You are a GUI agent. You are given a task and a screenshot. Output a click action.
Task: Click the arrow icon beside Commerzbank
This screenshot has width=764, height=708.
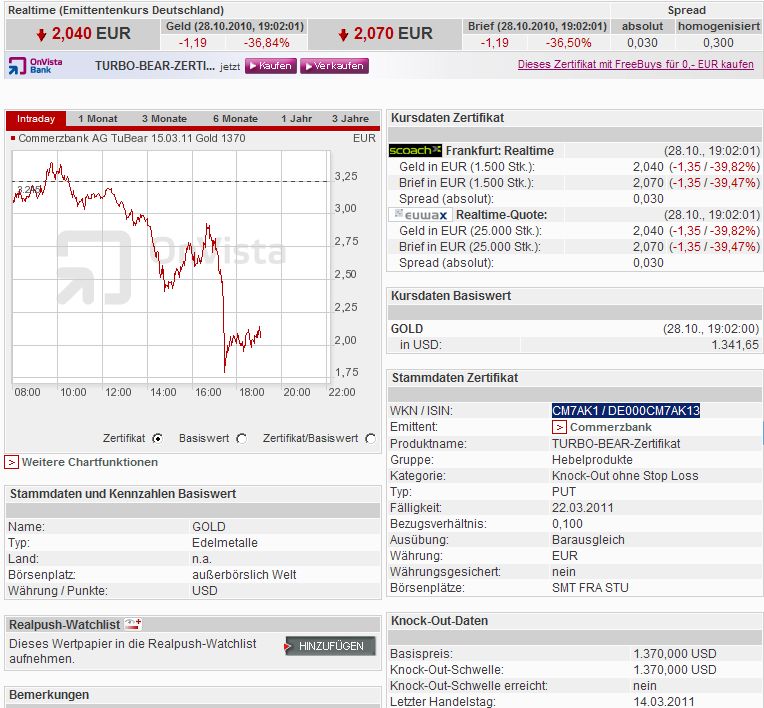point(559,427)
